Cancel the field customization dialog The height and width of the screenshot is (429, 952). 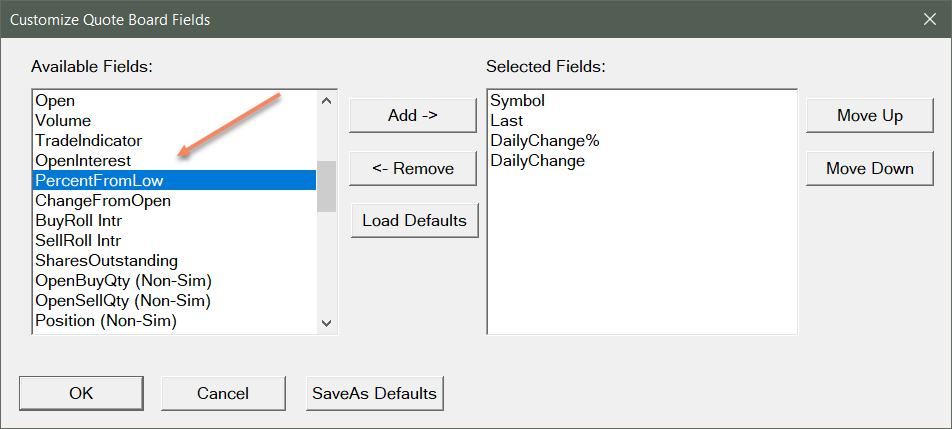(x=223, y=394)
